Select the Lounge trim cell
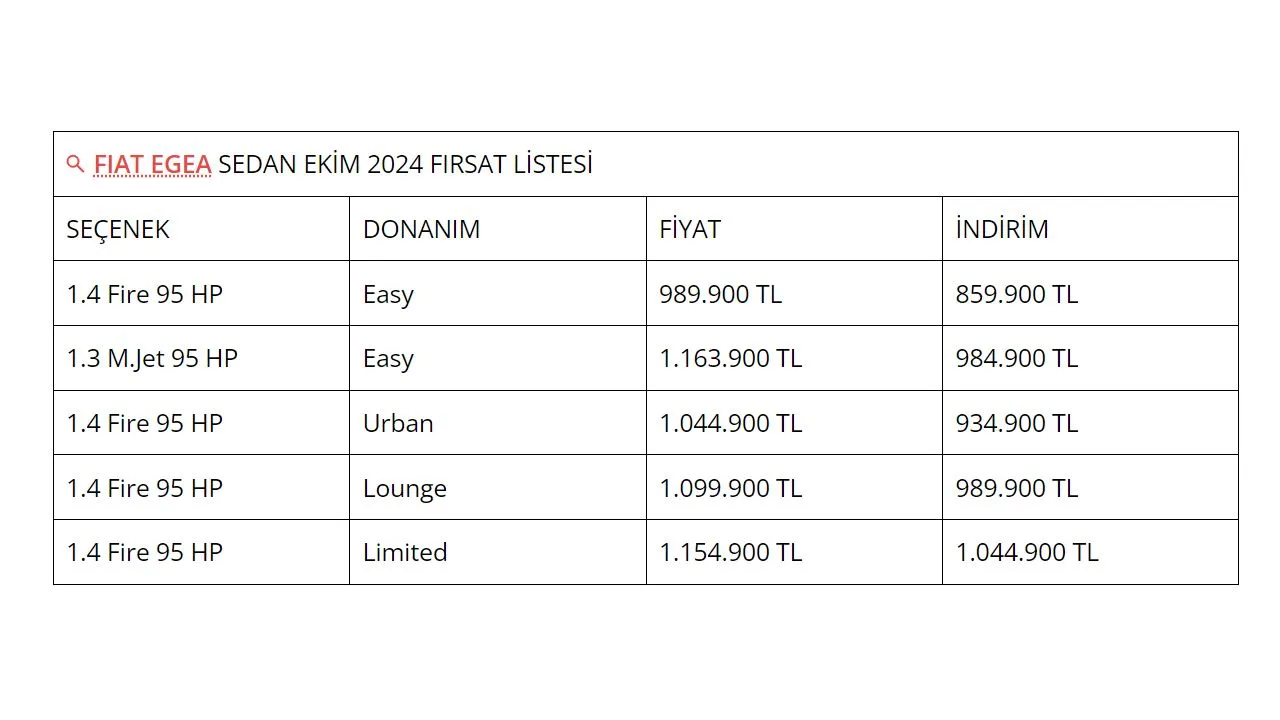The width and height of the screenshot is (1280, 720). (497, 487)
